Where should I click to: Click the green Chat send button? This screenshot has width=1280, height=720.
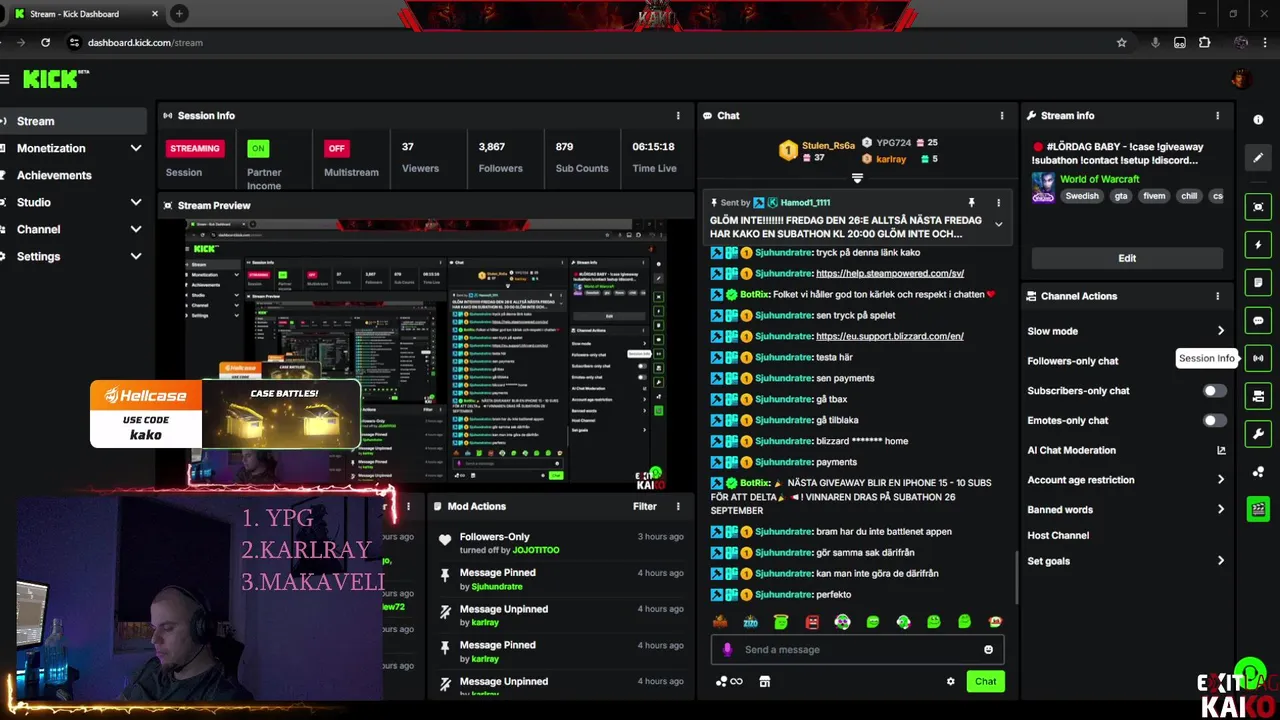985,682
